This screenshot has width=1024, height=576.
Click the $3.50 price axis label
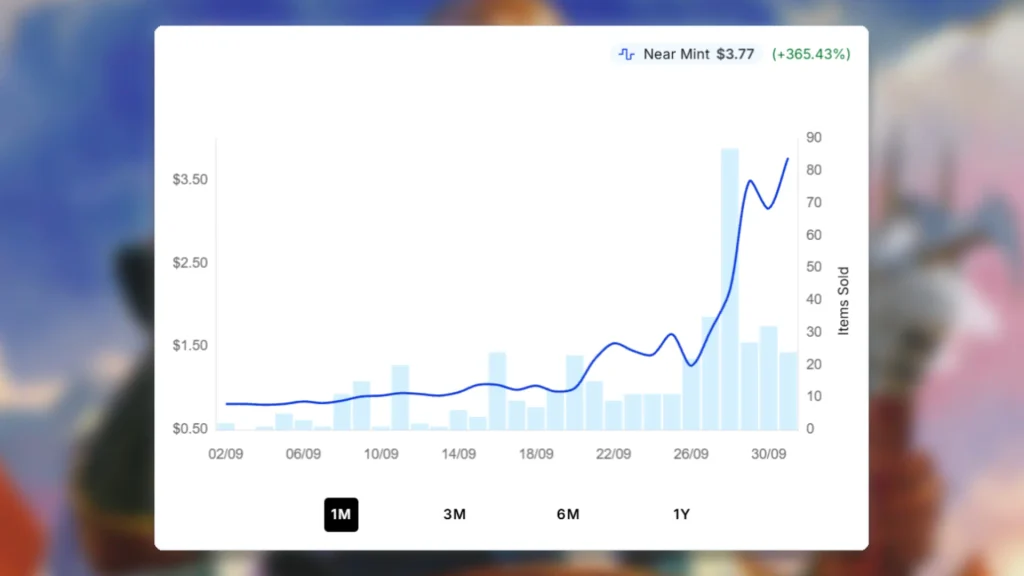coord(190,180)
